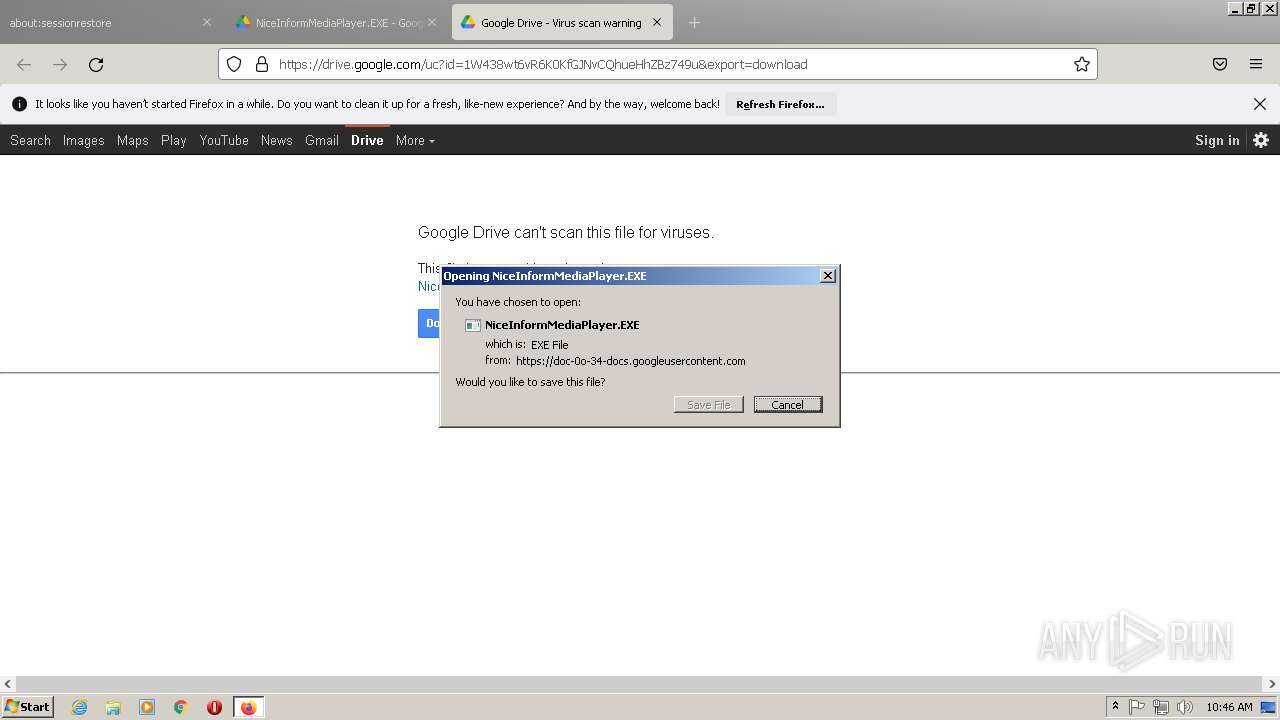Close the Opening NiceInformMediaPlayer.EXE dialog

tap(828, 275)
